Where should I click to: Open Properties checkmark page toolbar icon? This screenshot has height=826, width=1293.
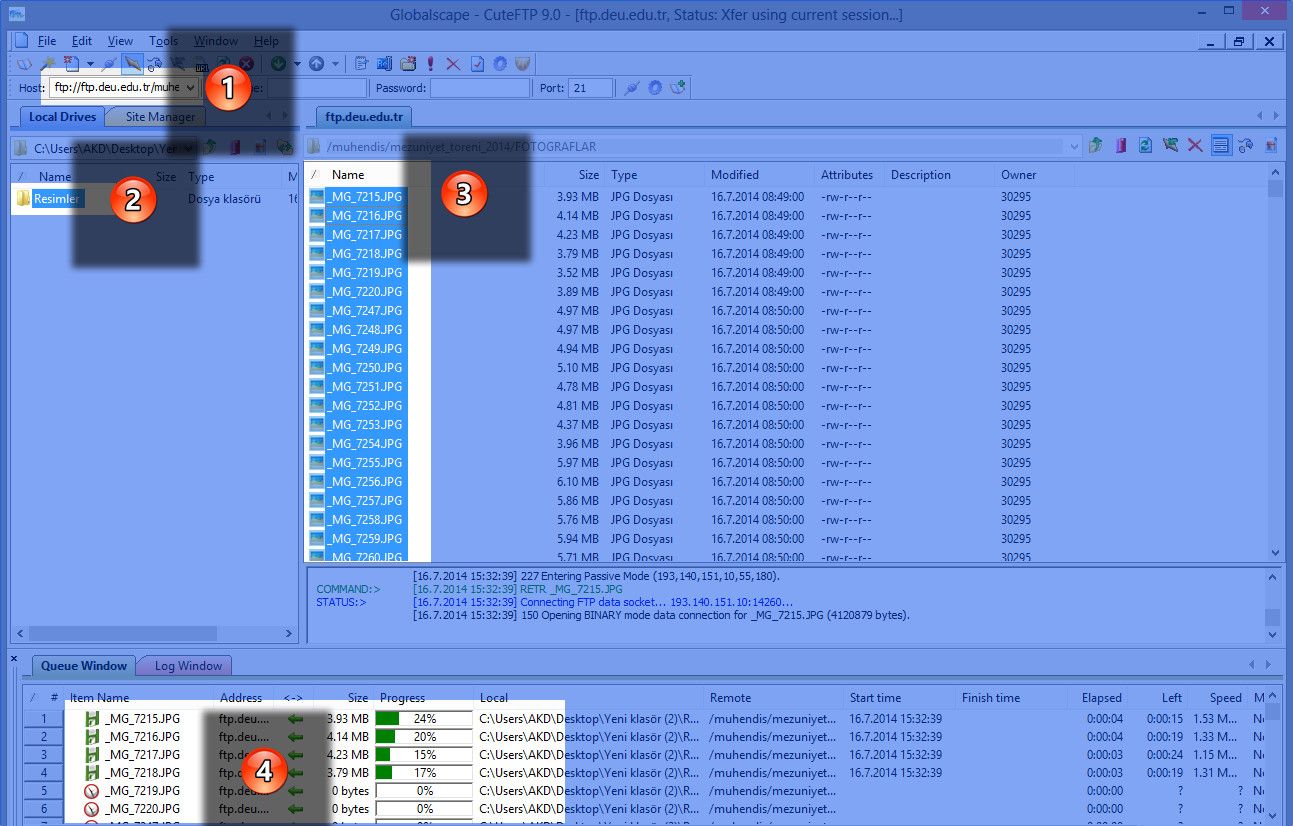pyautogui.click(x=477, y=64)
